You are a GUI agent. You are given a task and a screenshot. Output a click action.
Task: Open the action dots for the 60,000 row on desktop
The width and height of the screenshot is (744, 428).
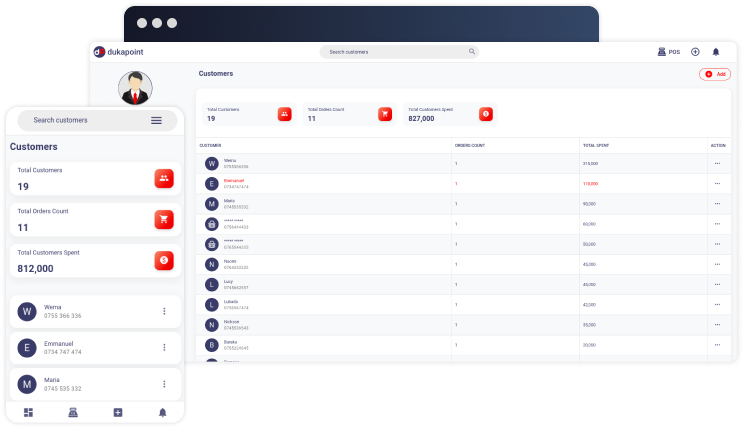click(717, 224)
